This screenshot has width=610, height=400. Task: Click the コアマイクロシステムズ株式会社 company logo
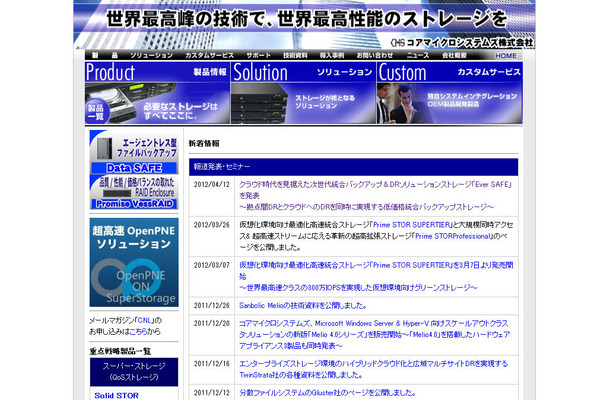point(462,43)
